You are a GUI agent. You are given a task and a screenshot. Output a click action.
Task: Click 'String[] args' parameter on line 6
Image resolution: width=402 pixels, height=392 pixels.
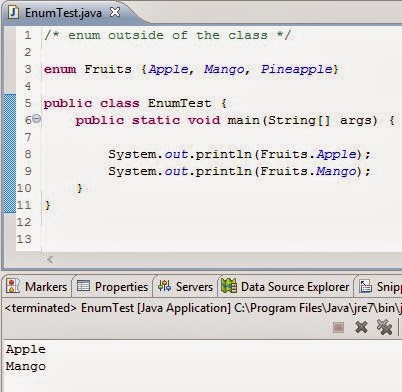click(x=322, y=120)
